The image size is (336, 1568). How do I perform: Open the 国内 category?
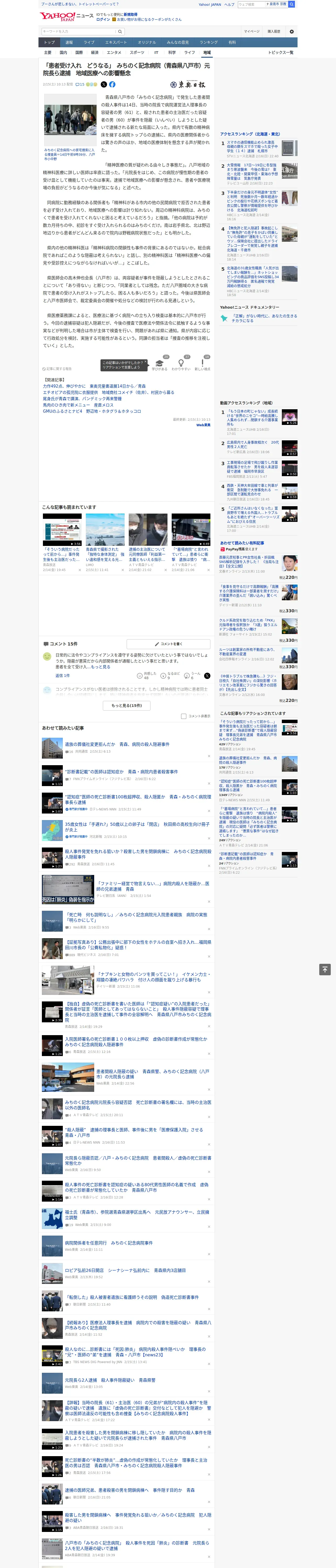63,52
